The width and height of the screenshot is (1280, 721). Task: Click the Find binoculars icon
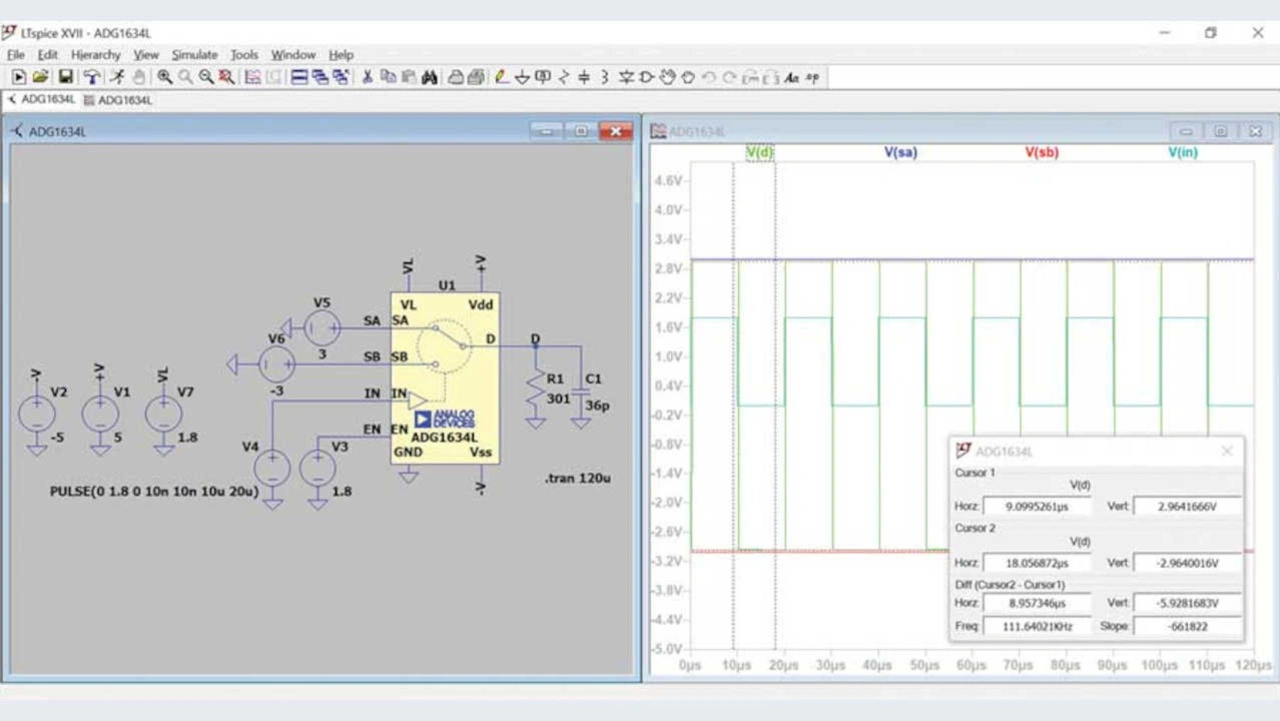click(429, 77)
